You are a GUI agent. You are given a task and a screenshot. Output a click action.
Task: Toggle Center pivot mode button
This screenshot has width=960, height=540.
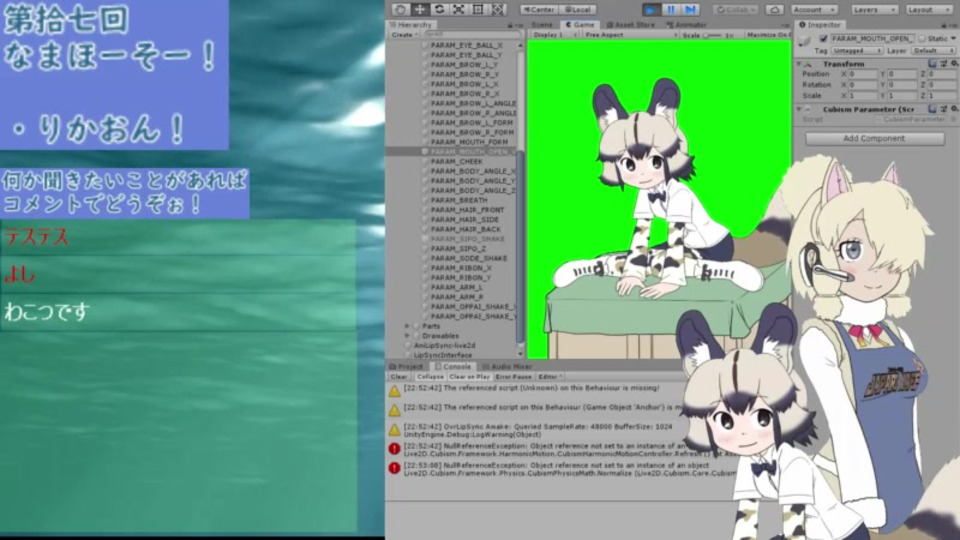[x=539, y=10]
